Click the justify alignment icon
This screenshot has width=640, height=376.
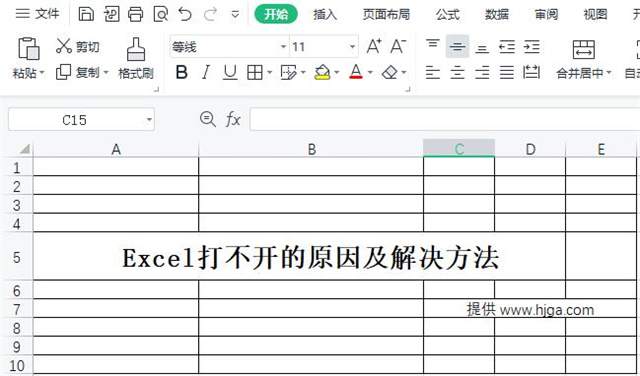pos(507,73)
